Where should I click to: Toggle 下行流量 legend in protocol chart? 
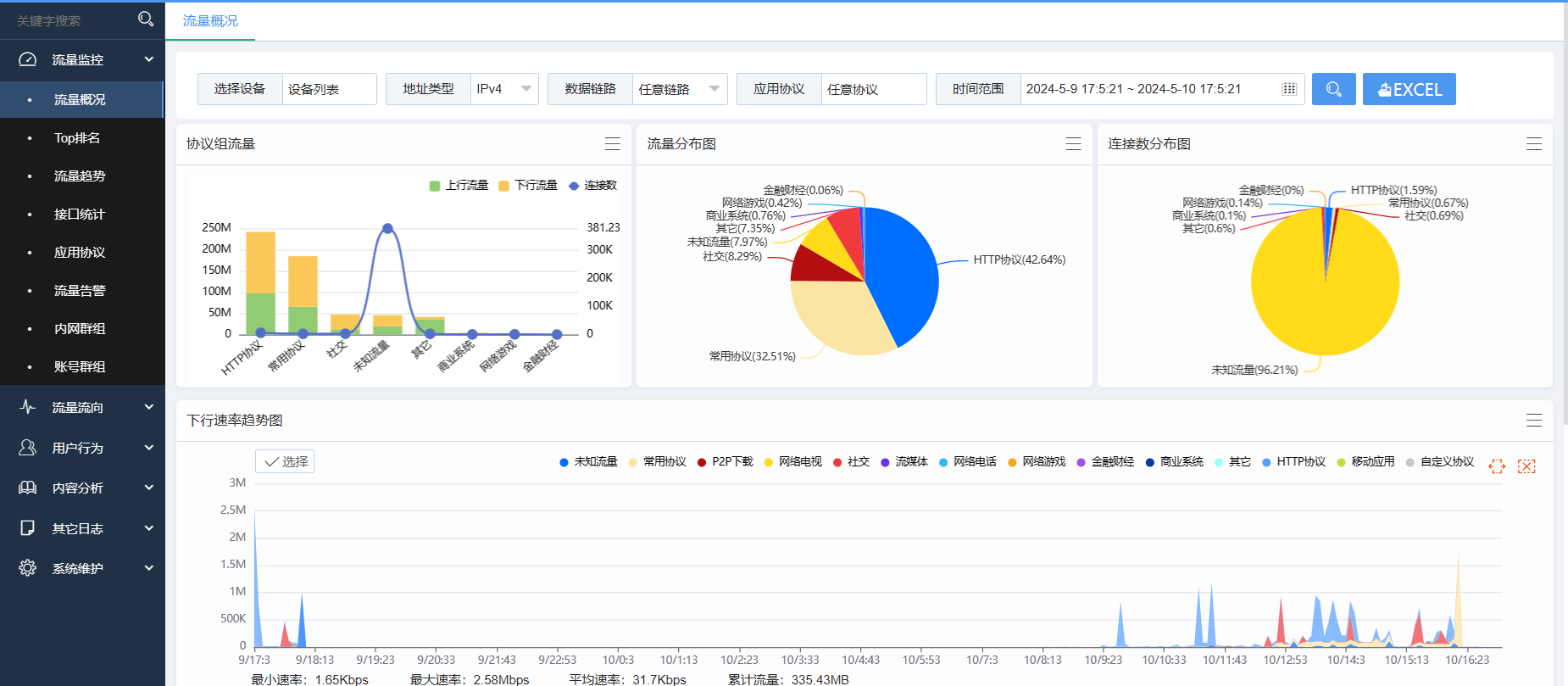coord(527,185)
